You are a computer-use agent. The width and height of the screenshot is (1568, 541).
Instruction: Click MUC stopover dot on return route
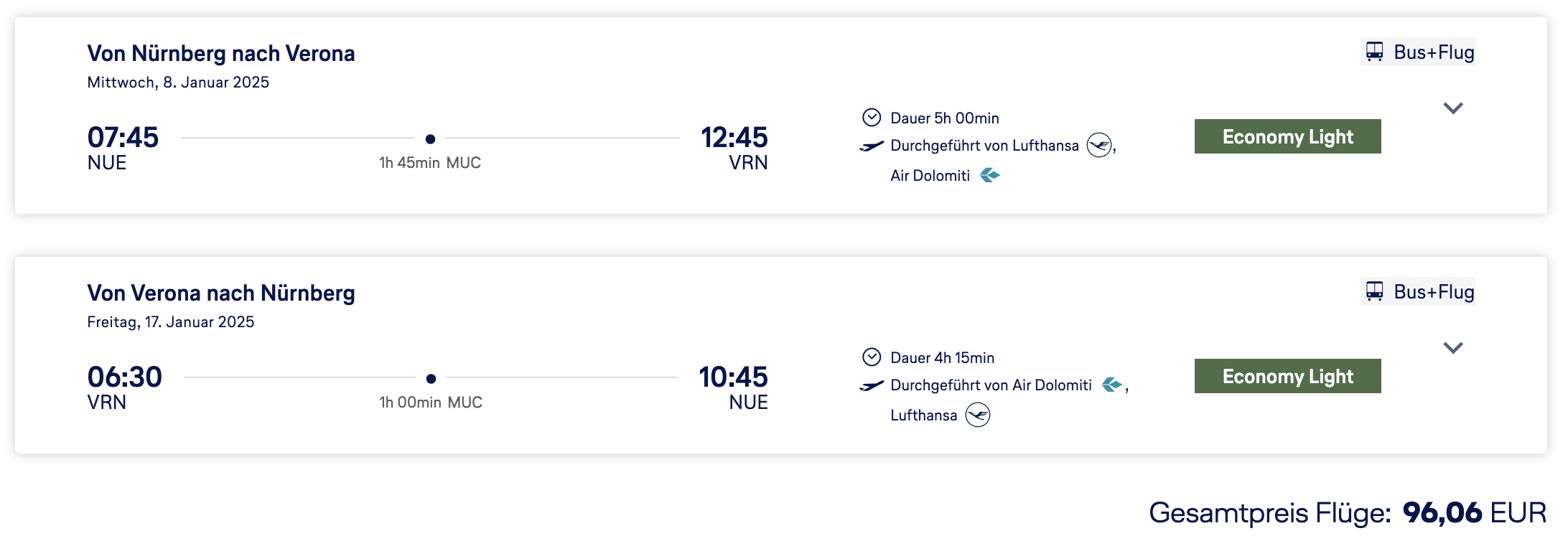(x=431, y=378)
